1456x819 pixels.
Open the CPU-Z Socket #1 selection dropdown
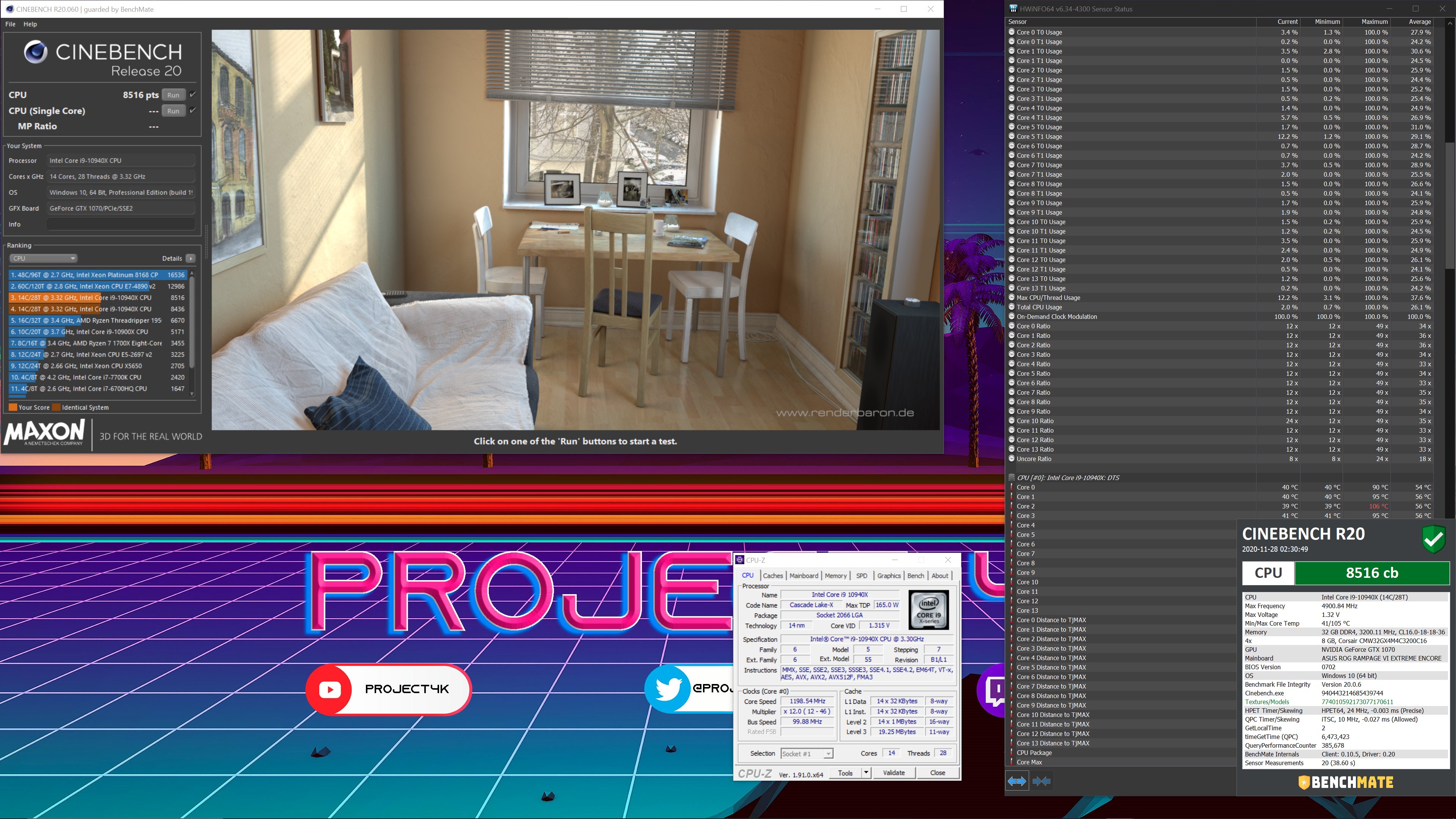click(x=806, y=753)
